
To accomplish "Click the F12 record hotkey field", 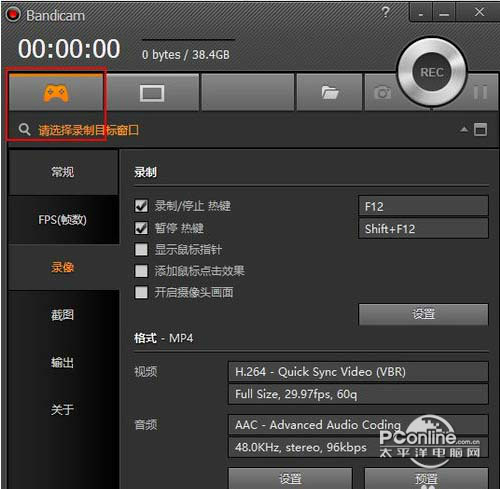I will point(423,206).
